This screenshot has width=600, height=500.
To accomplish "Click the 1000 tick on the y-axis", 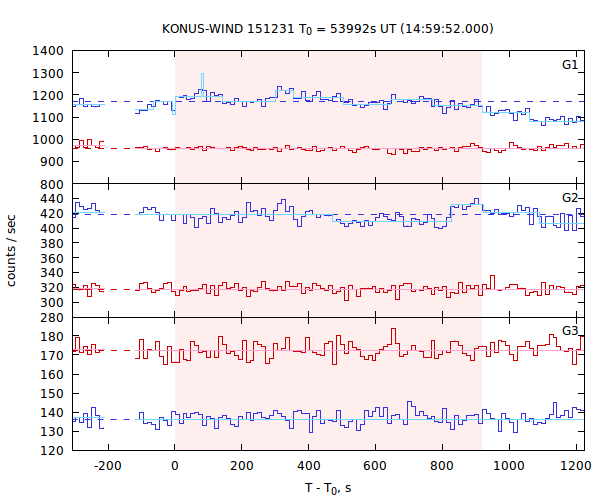I will (48, 140).
